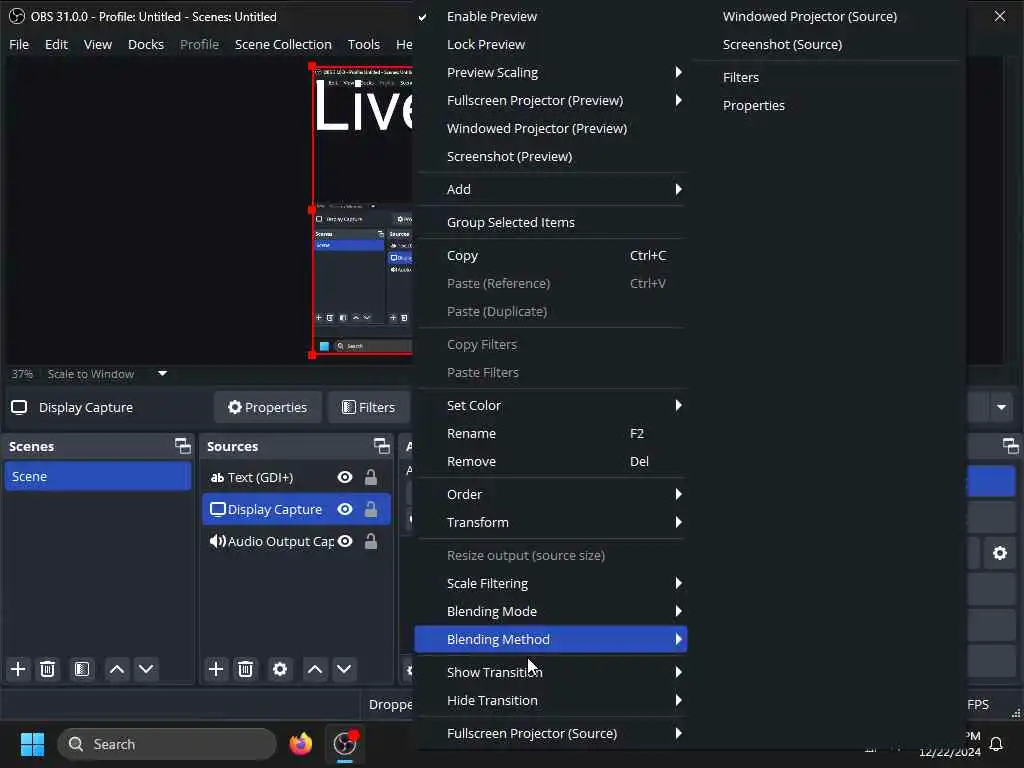
Task: Expand the Order submenu
Action: pyautogui.click(x=551, y=494)
